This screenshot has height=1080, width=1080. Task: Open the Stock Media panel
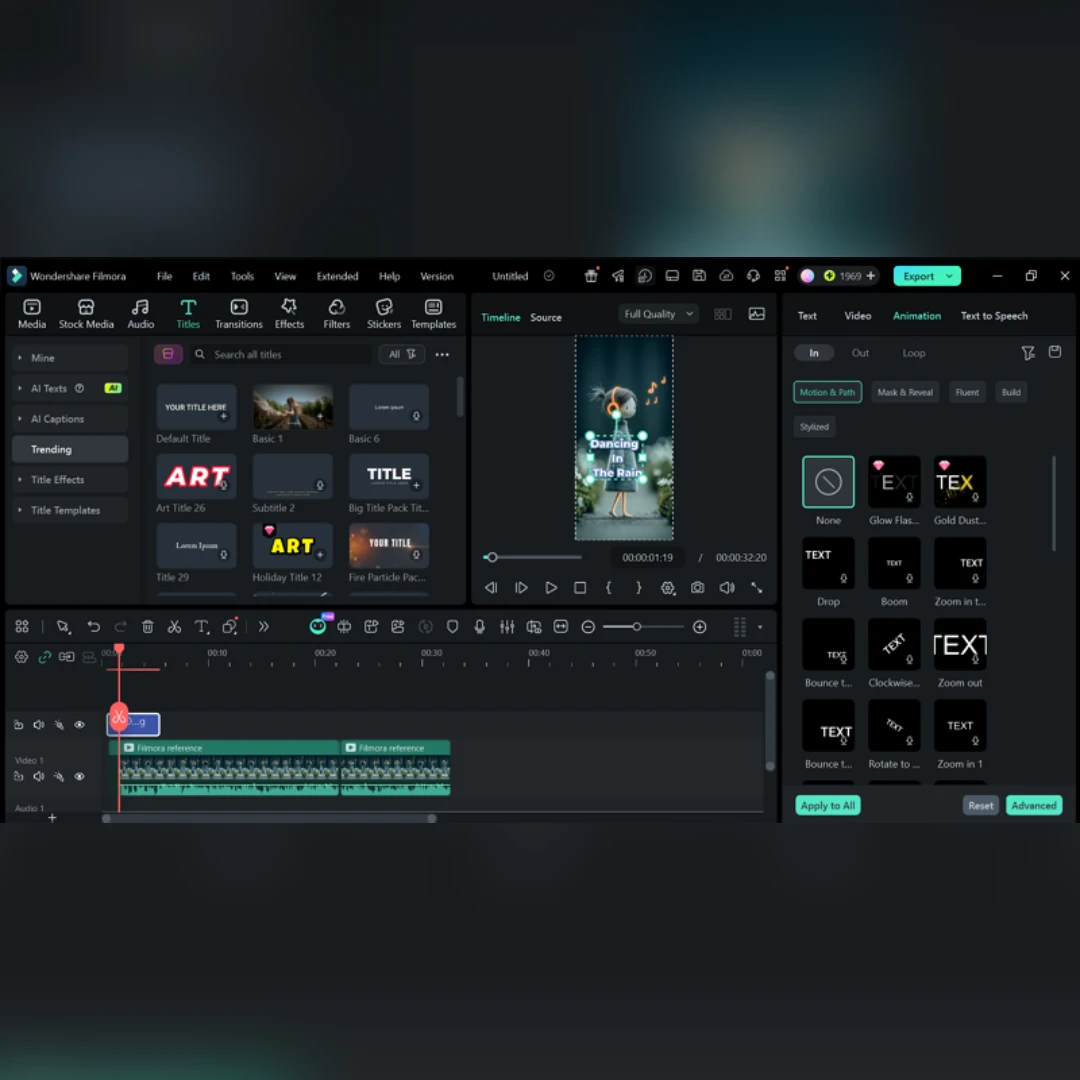[x=86, y=313]
